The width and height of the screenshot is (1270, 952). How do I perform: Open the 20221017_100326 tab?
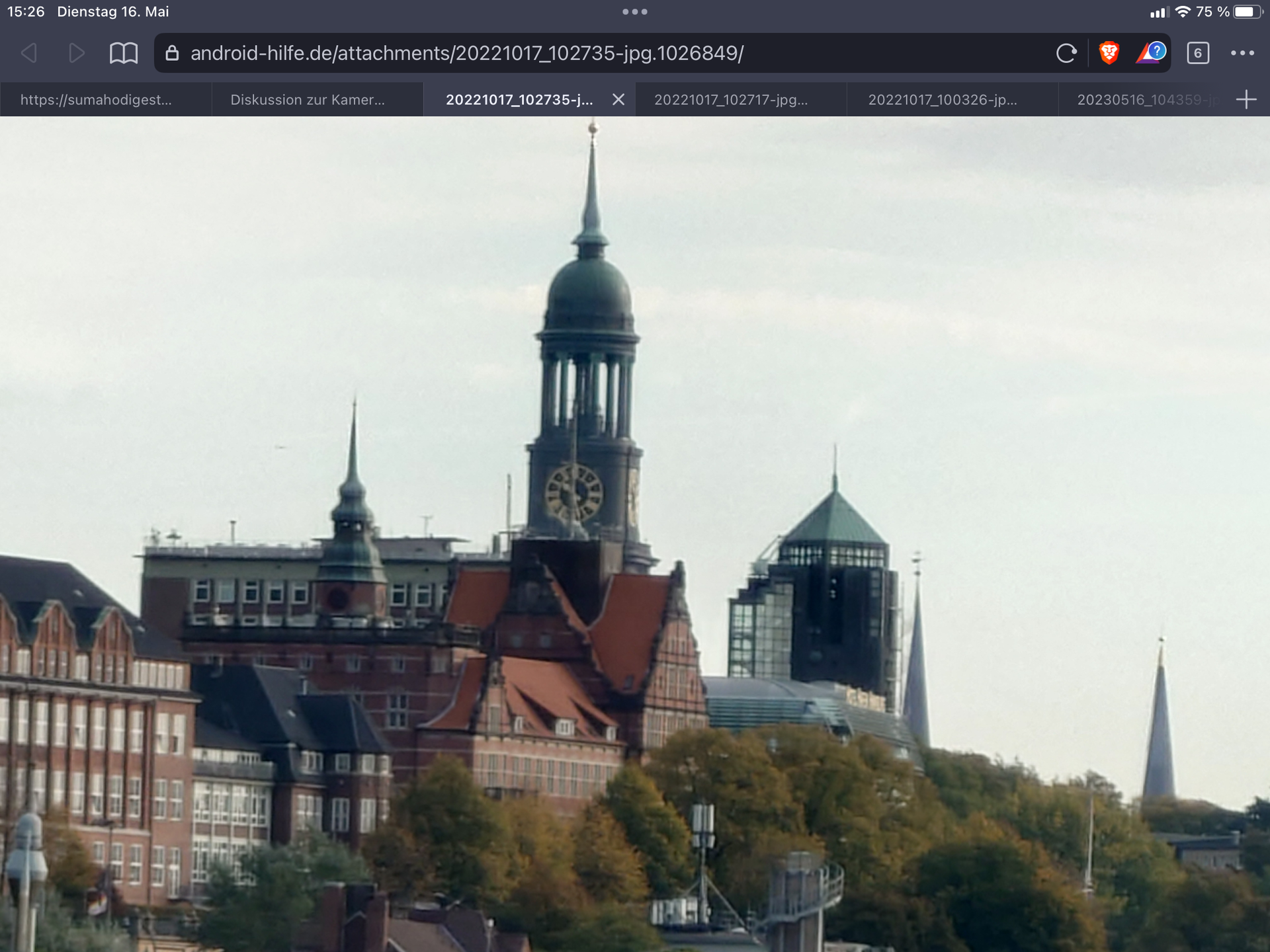[943, 100]
